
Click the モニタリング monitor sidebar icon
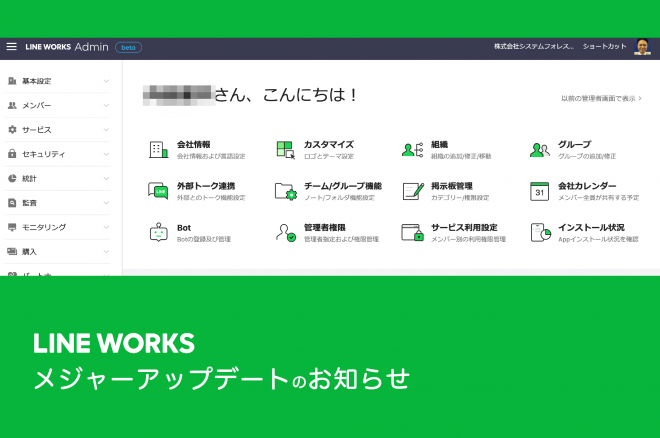pos(12,227)
